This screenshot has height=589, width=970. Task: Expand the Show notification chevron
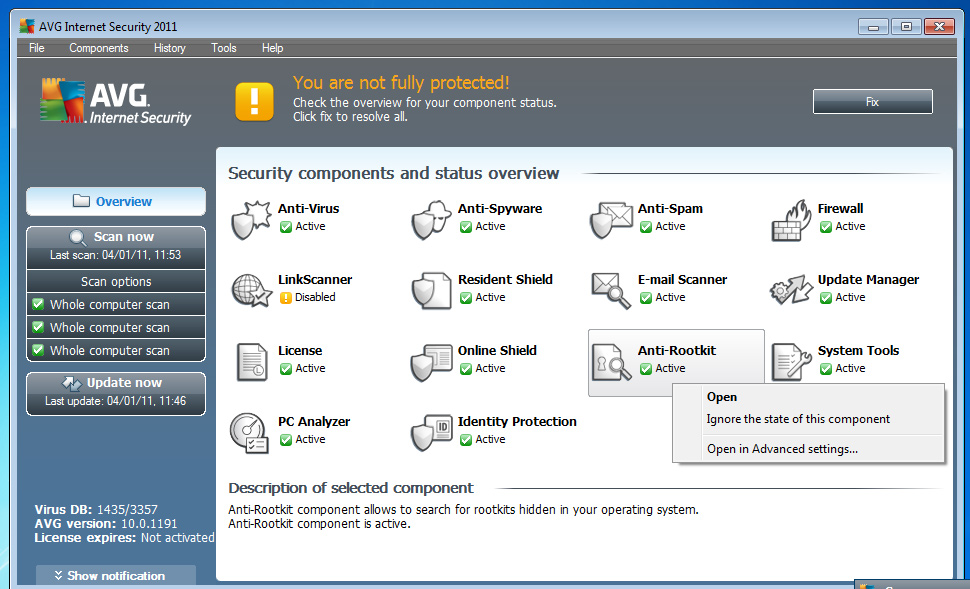click(x=58, y=575)
